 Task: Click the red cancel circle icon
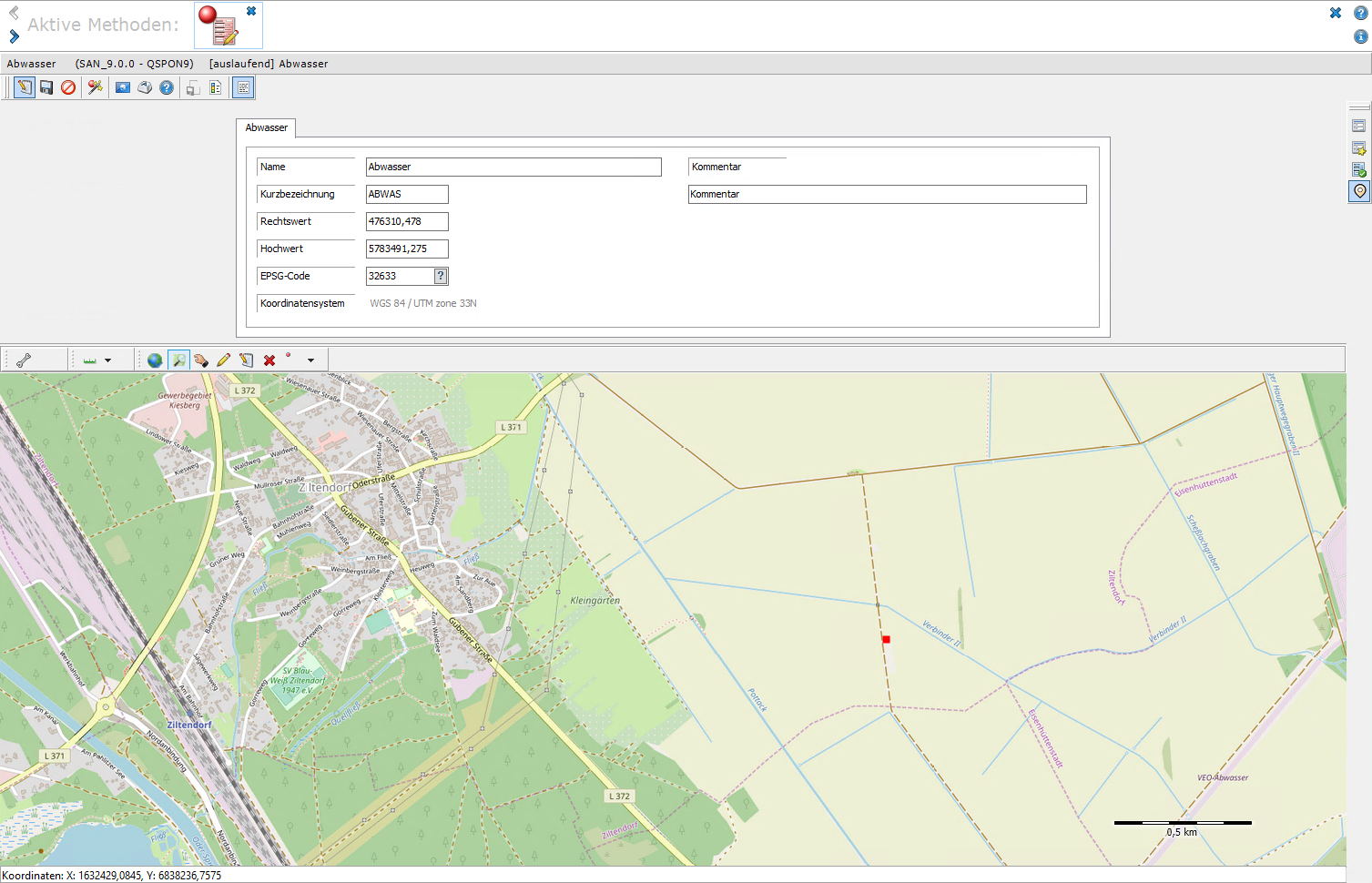point(68,87)
